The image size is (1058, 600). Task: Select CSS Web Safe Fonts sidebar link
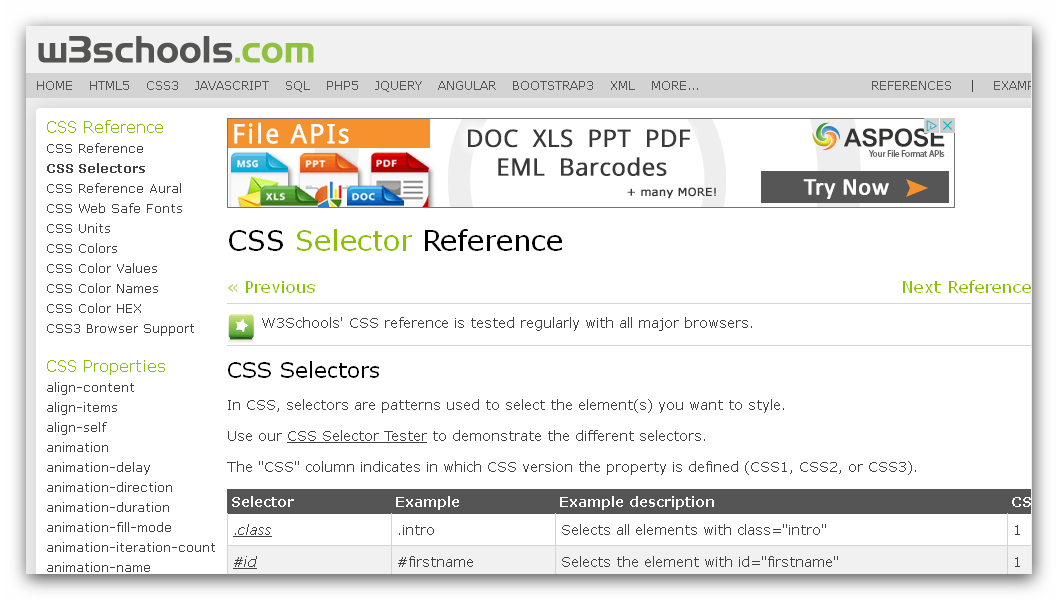(x=115, y=209)
